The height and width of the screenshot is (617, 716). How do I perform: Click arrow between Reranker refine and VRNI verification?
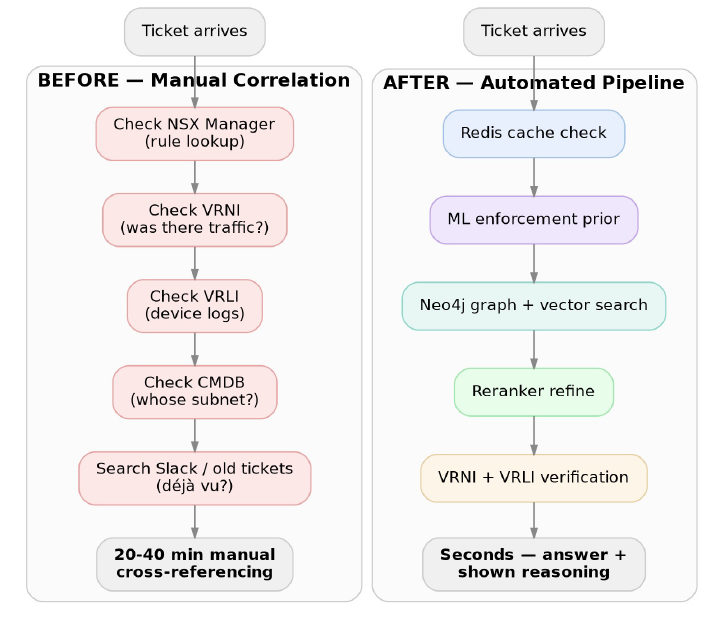(x=534, y=435)
